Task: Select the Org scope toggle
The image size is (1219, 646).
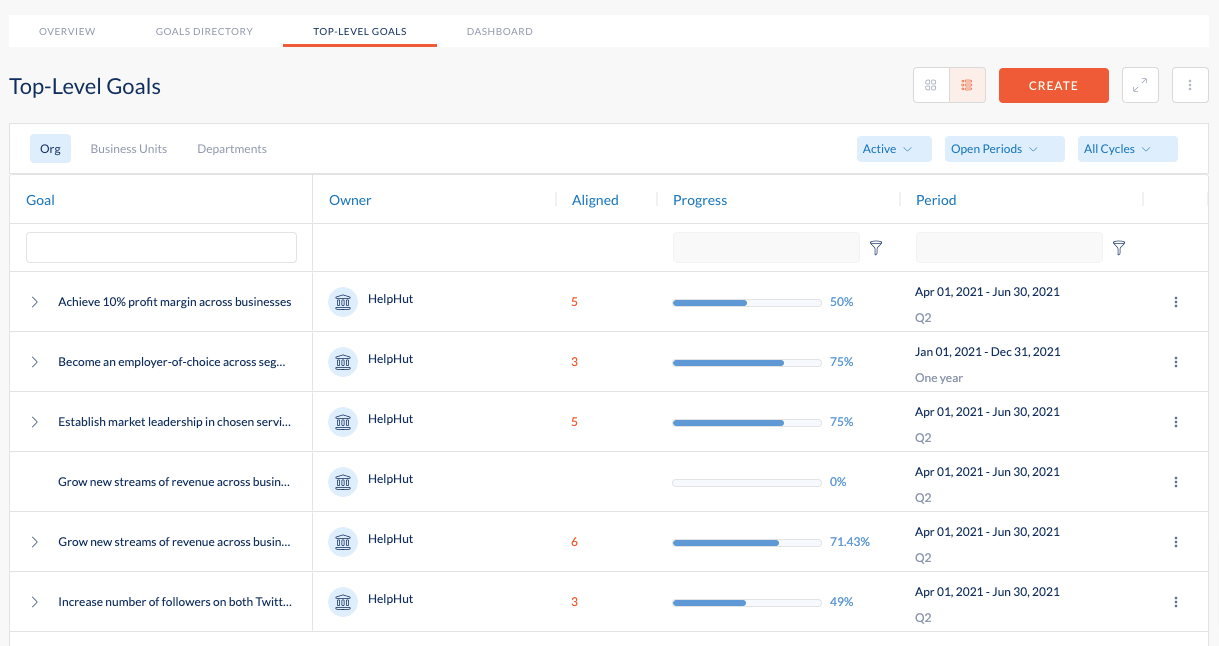Action: (x=50, y=148)
